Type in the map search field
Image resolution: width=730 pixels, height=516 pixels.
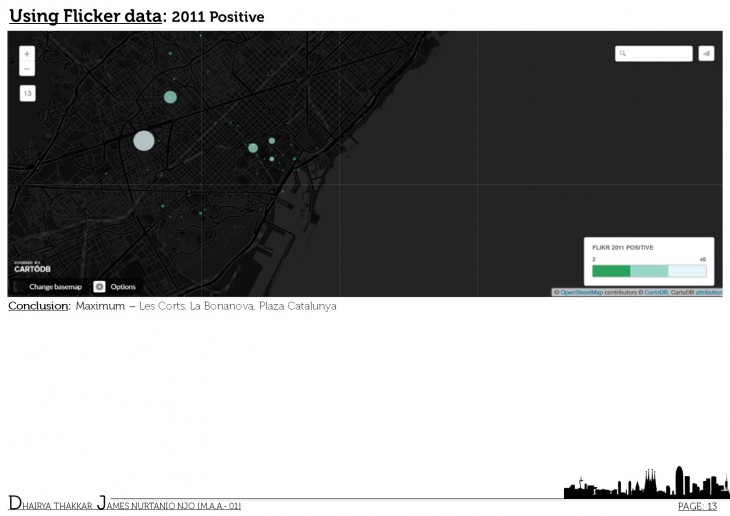tap(659, 54)
